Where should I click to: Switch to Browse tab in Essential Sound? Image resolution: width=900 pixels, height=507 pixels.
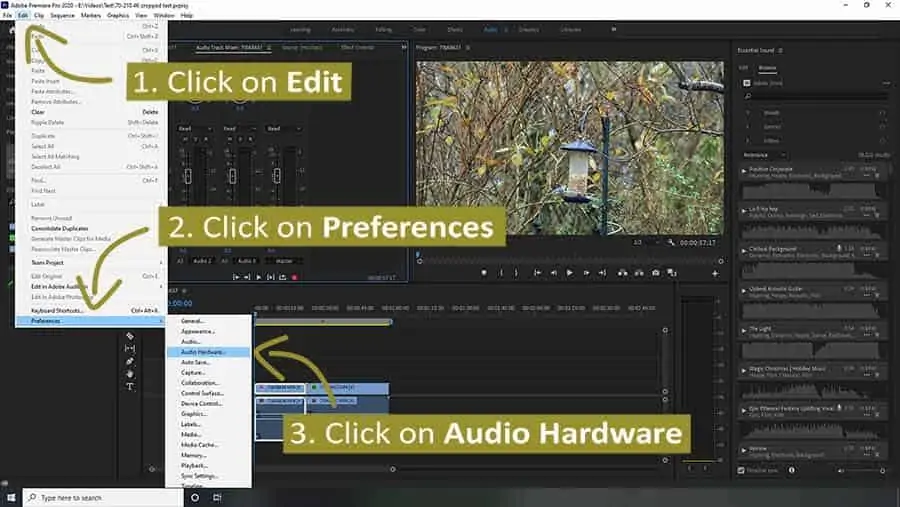click(x=767, y=68)
